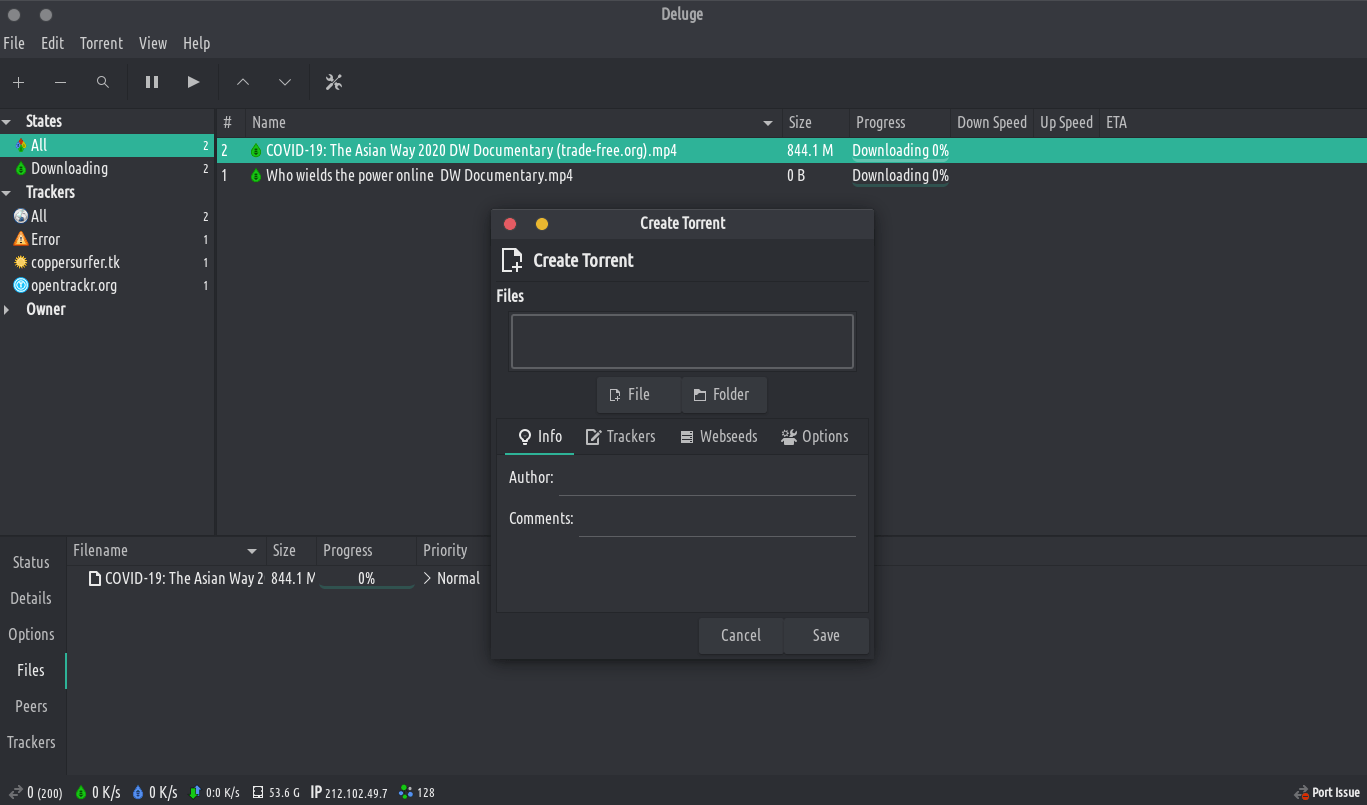Select the Downloading state filter

(107, 168)
